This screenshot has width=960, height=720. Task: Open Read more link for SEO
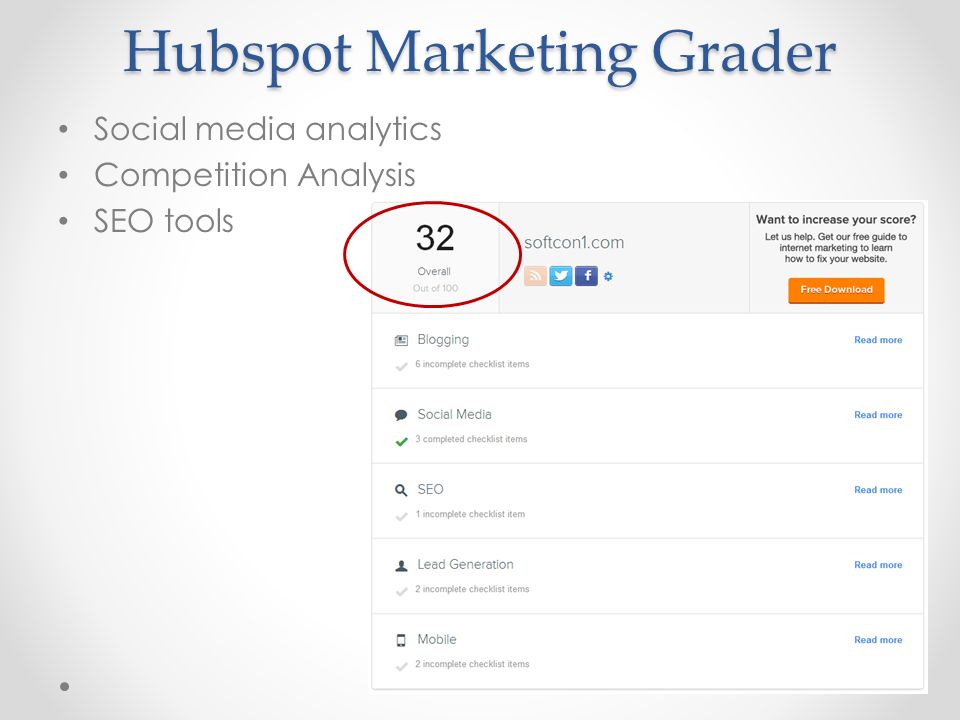point(878,490)
